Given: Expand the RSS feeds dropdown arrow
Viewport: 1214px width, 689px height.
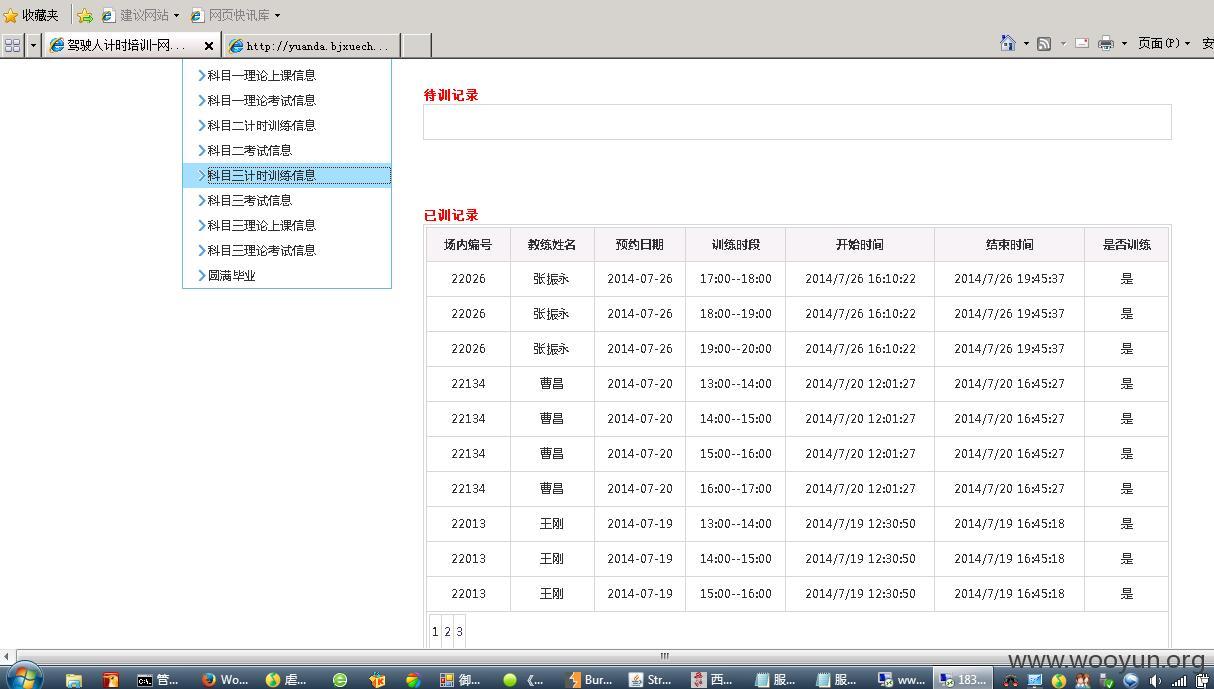Looking at the screenshot, I should pos(1063,43).
